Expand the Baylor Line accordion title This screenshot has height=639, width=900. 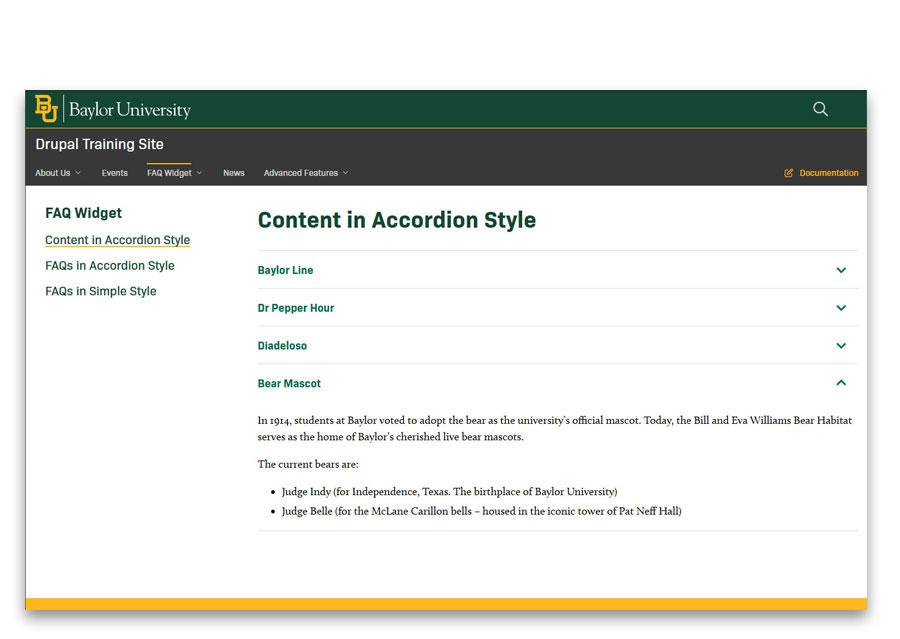tap(285, 270)
